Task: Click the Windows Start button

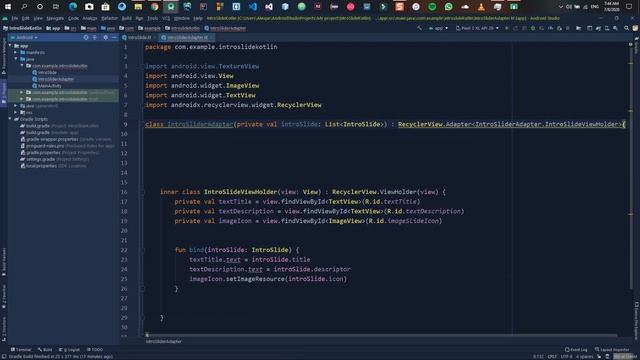Action: [x=8, y=7]
